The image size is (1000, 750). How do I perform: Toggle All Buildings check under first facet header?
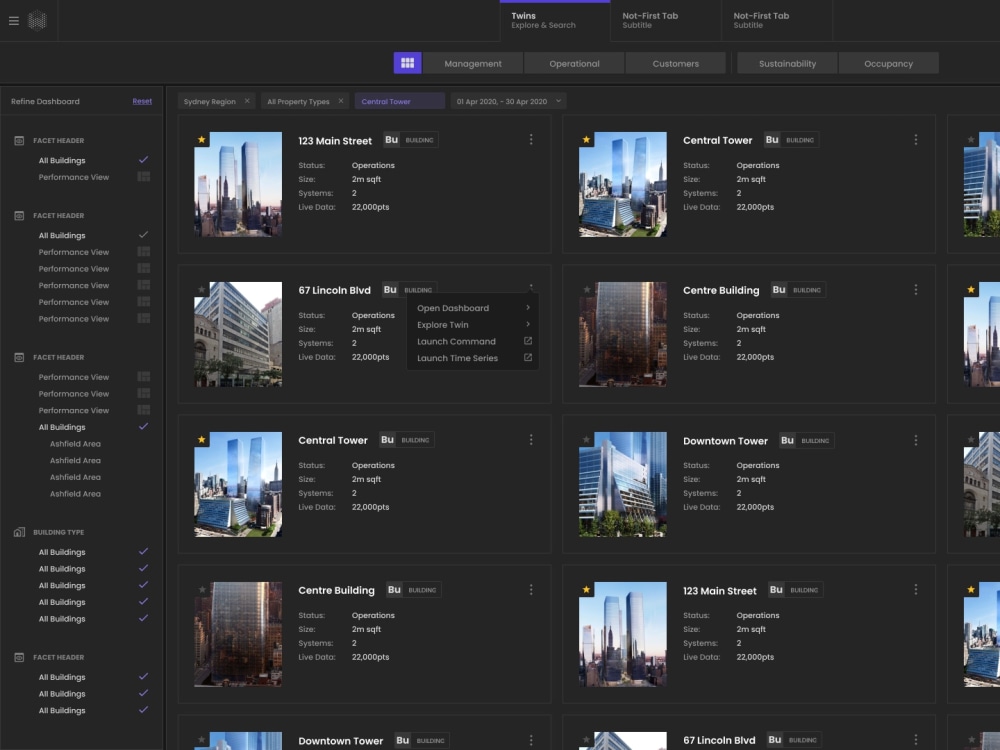[143, 160]
